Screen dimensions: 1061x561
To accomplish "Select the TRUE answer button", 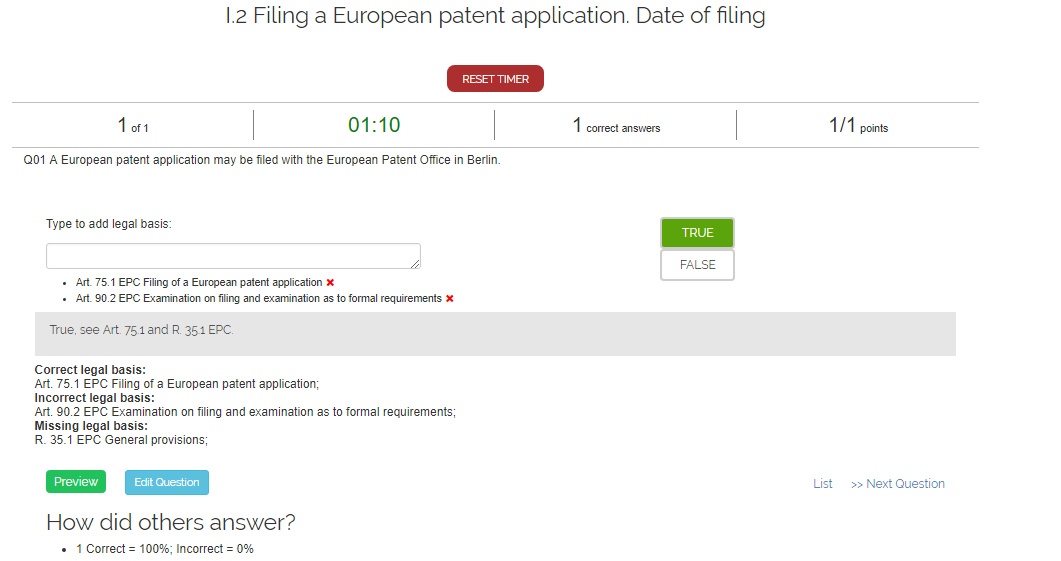I will pyautogui.click(x=697, y=233).
